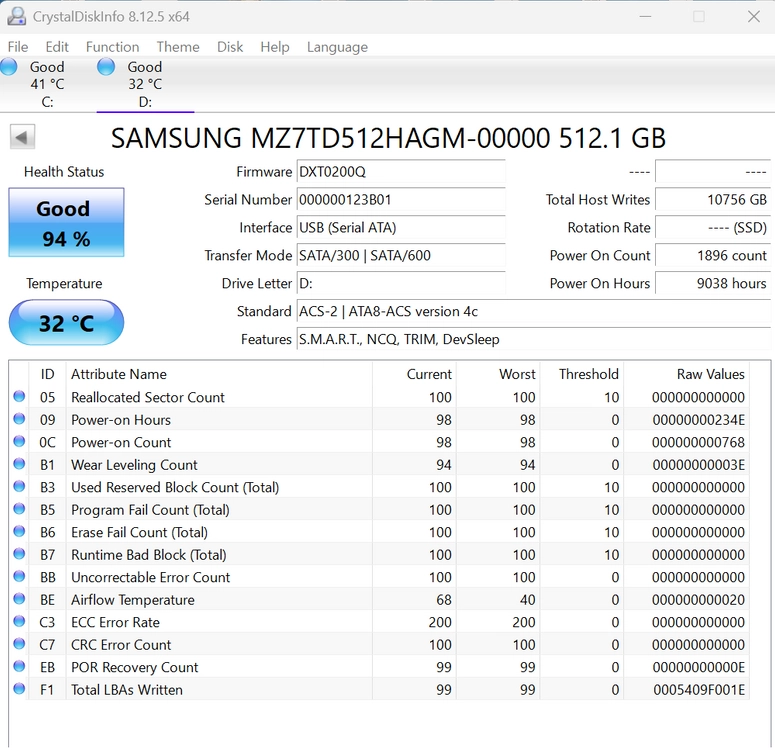Screen dimensions: 775x750
Task: Select the Wear Leveling Count attribute name
Action: coord(134,465)
